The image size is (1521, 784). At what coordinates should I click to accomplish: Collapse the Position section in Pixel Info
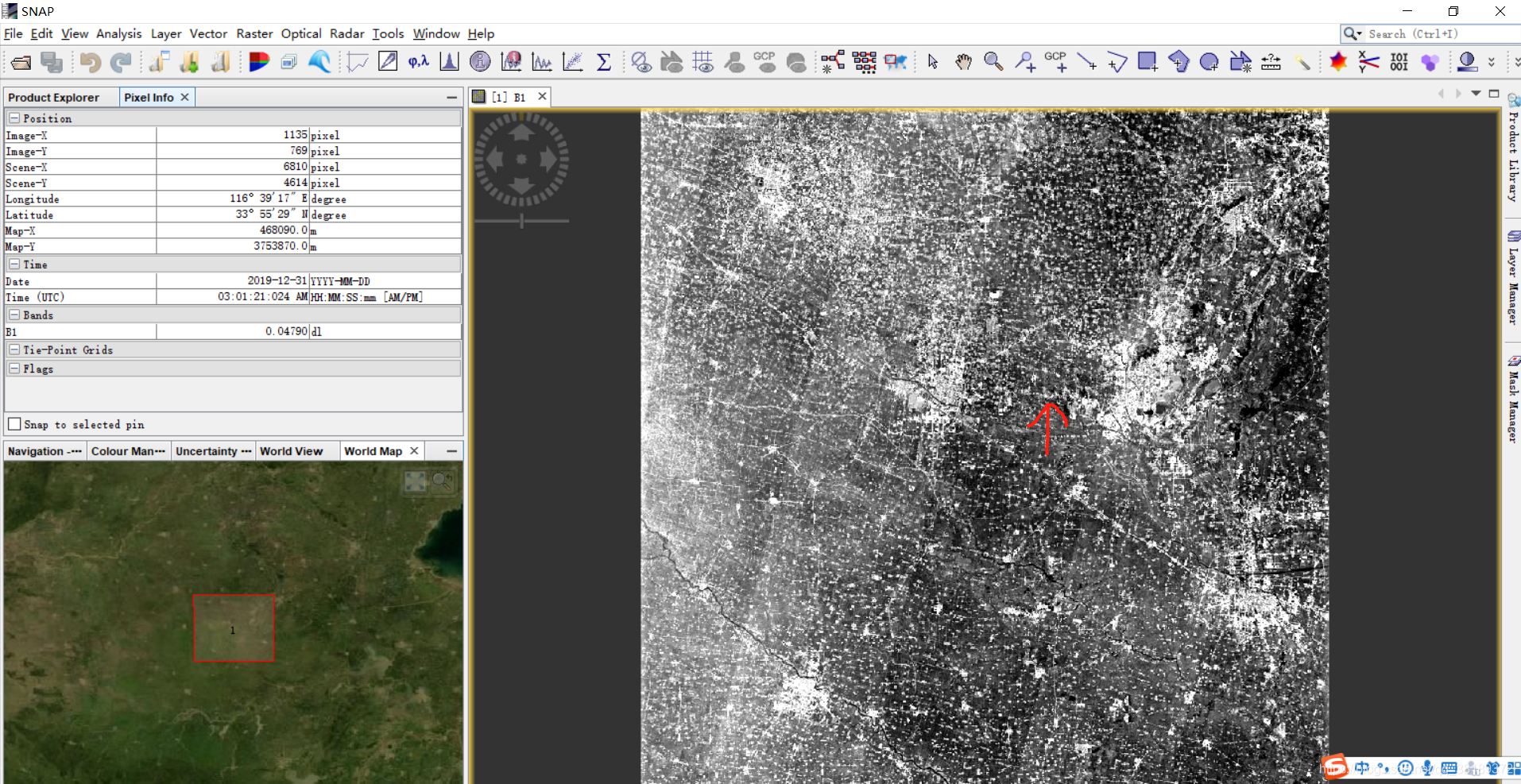click(15, 118)
